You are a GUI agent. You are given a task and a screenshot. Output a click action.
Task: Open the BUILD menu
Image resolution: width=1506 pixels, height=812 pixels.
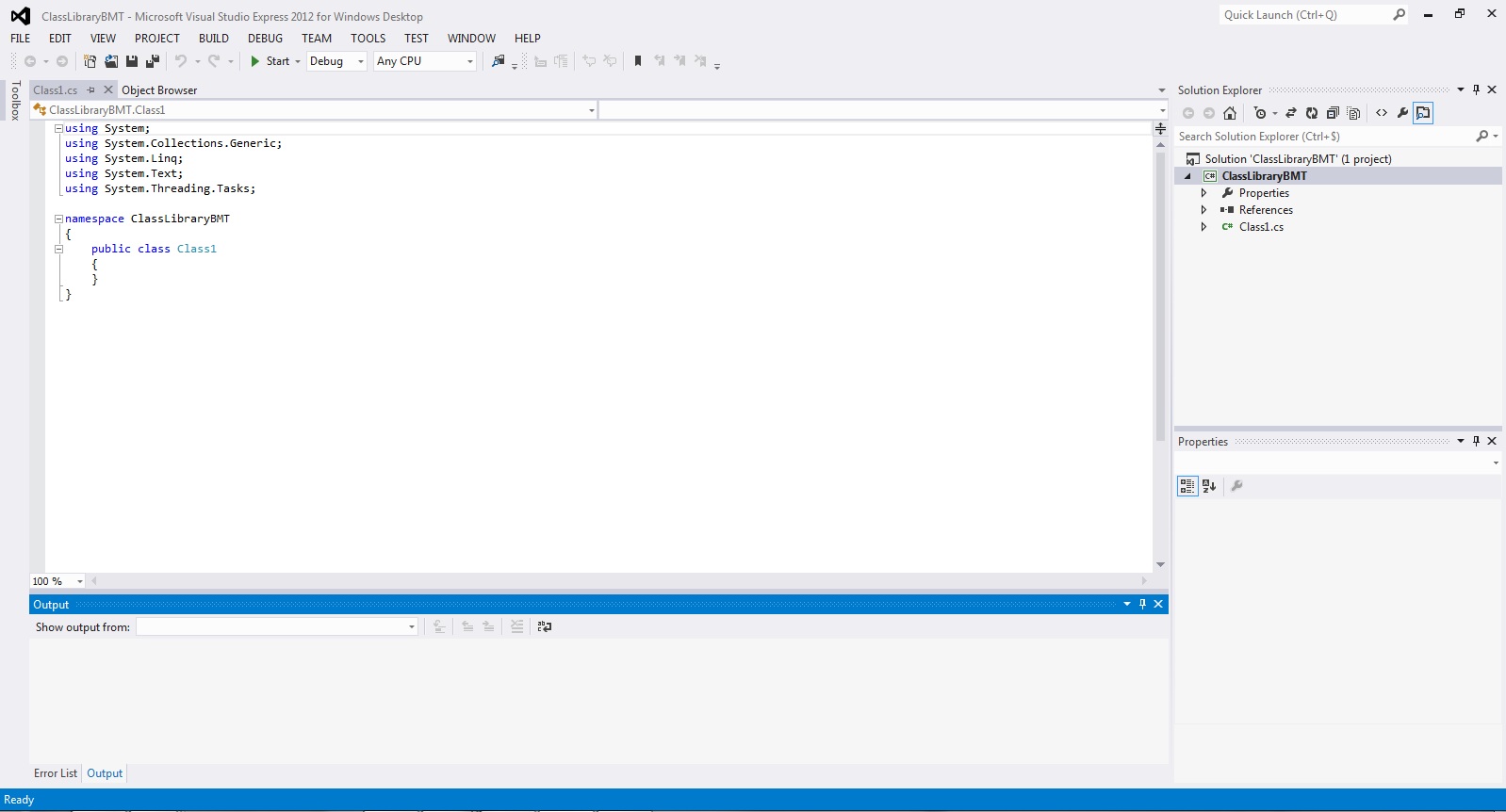coord(214,39)
